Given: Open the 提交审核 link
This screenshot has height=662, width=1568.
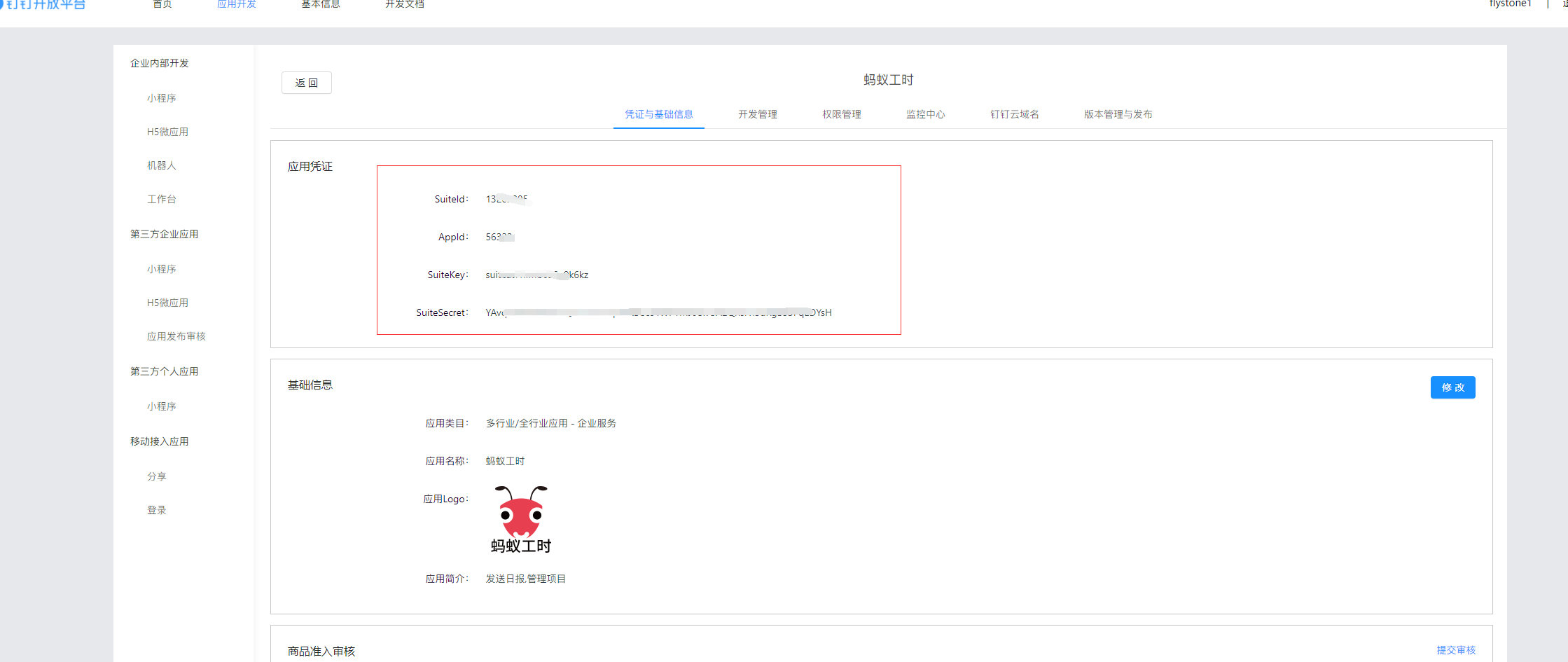Looking at the screenshot, I should 1456,650.
